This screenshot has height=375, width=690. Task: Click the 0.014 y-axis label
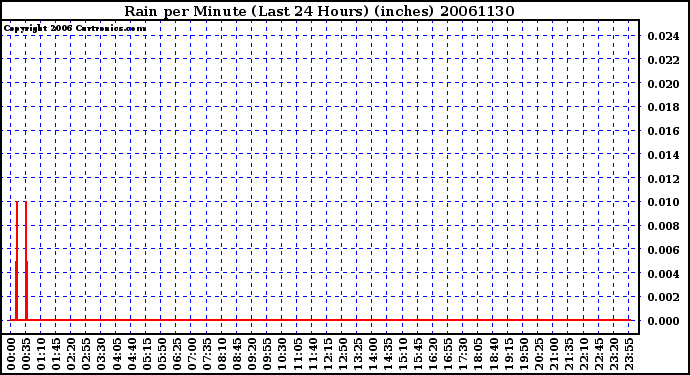point(663,155)
